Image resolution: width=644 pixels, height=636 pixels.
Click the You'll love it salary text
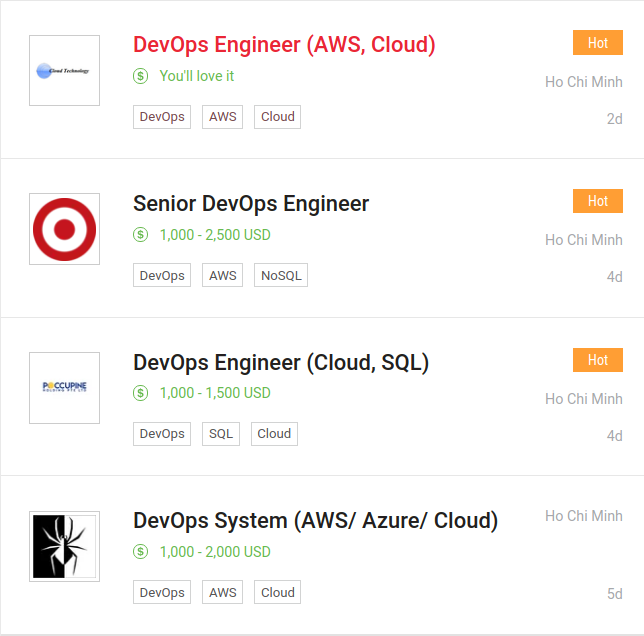point(197,76)
